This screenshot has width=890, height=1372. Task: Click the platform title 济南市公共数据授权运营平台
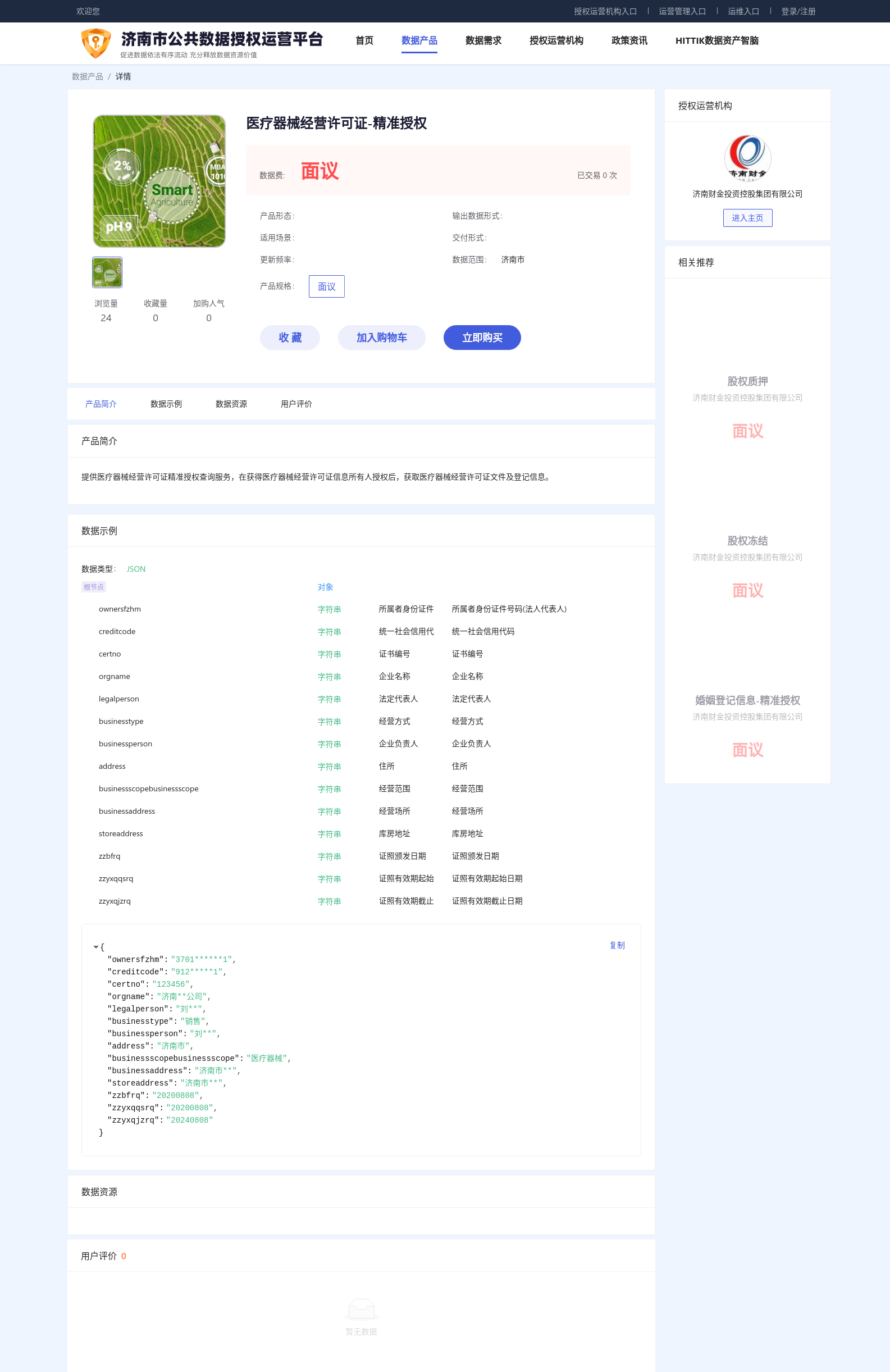click(222, 39)
